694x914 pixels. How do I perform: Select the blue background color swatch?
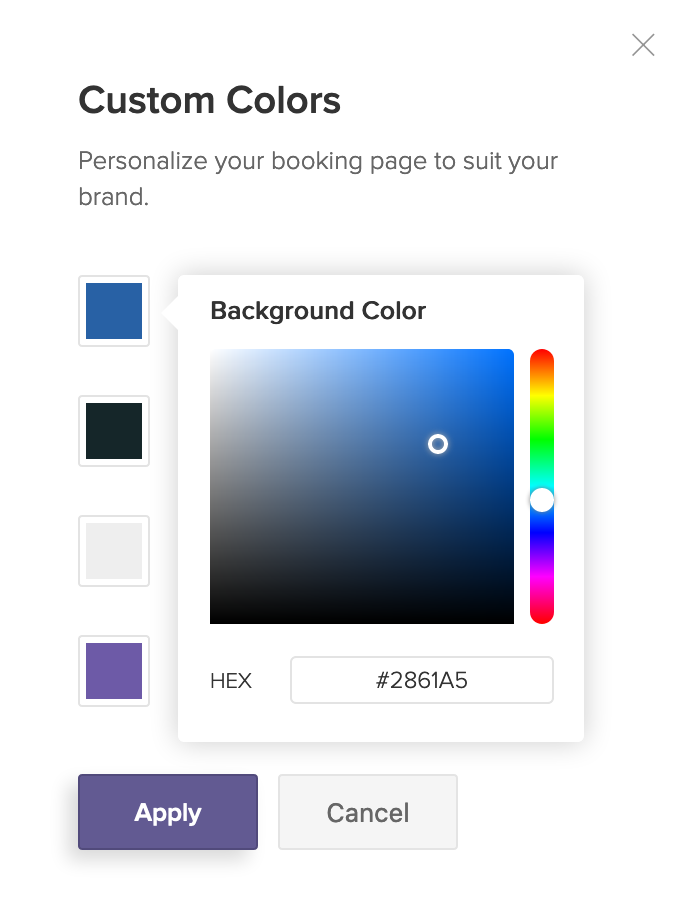[114, 311]
